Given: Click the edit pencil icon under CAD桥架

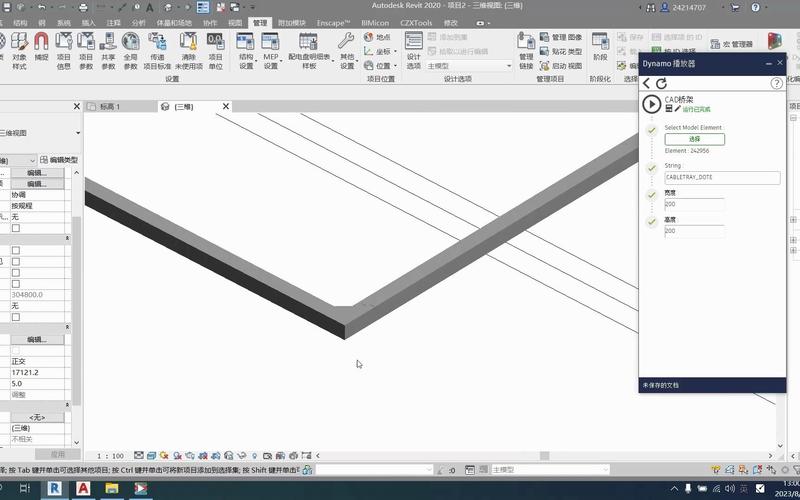Looking at the screenshot, I should [678, 109].
